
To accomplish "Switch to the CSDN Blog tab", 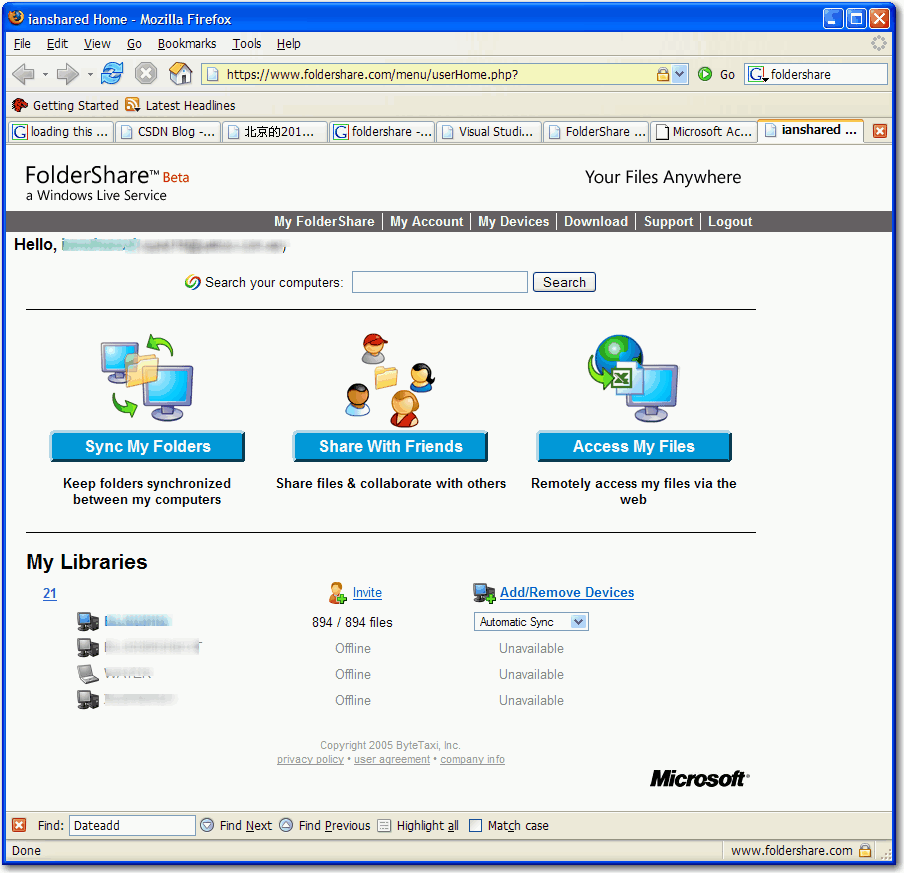I will tap(168, 131).
